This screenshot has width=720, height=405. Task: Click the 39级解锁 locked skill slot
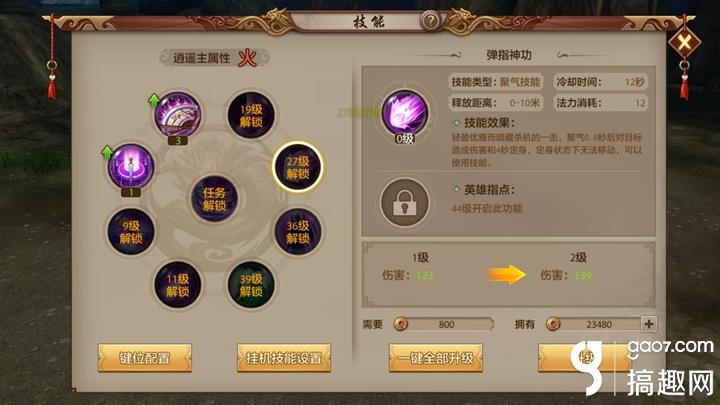pos(251,285)
